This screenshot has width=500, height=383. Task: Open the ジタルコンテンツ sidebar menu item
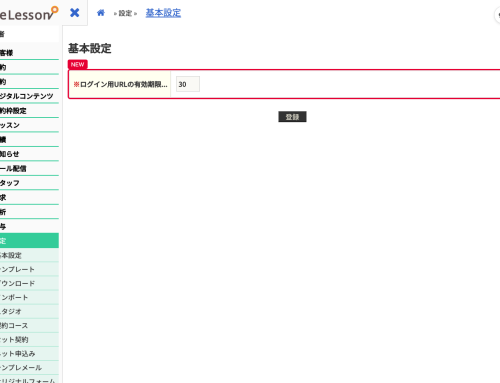pos(29,96)
